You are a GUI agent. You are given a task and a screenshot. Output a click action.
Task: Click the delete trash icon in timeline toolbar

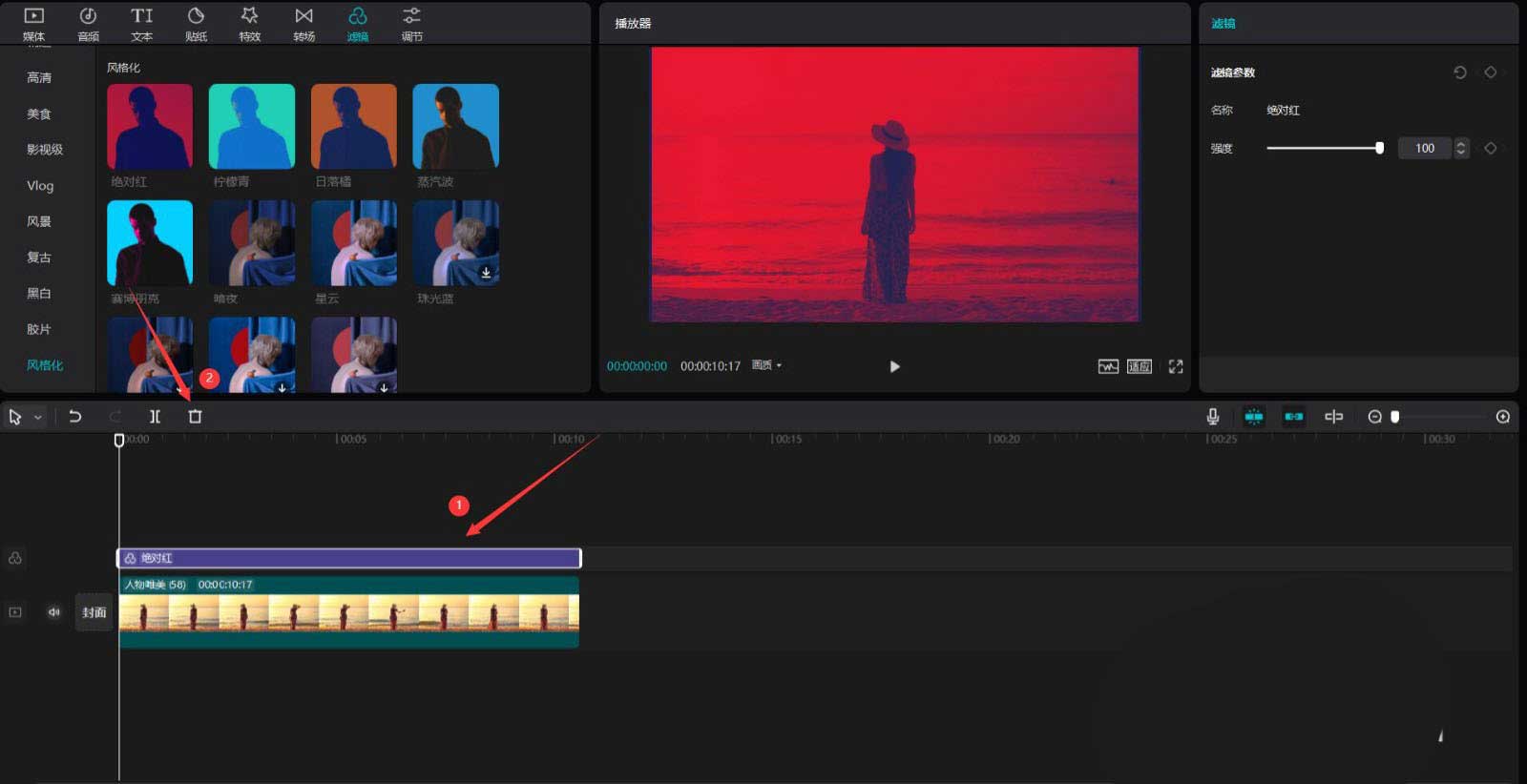[195, 417]
